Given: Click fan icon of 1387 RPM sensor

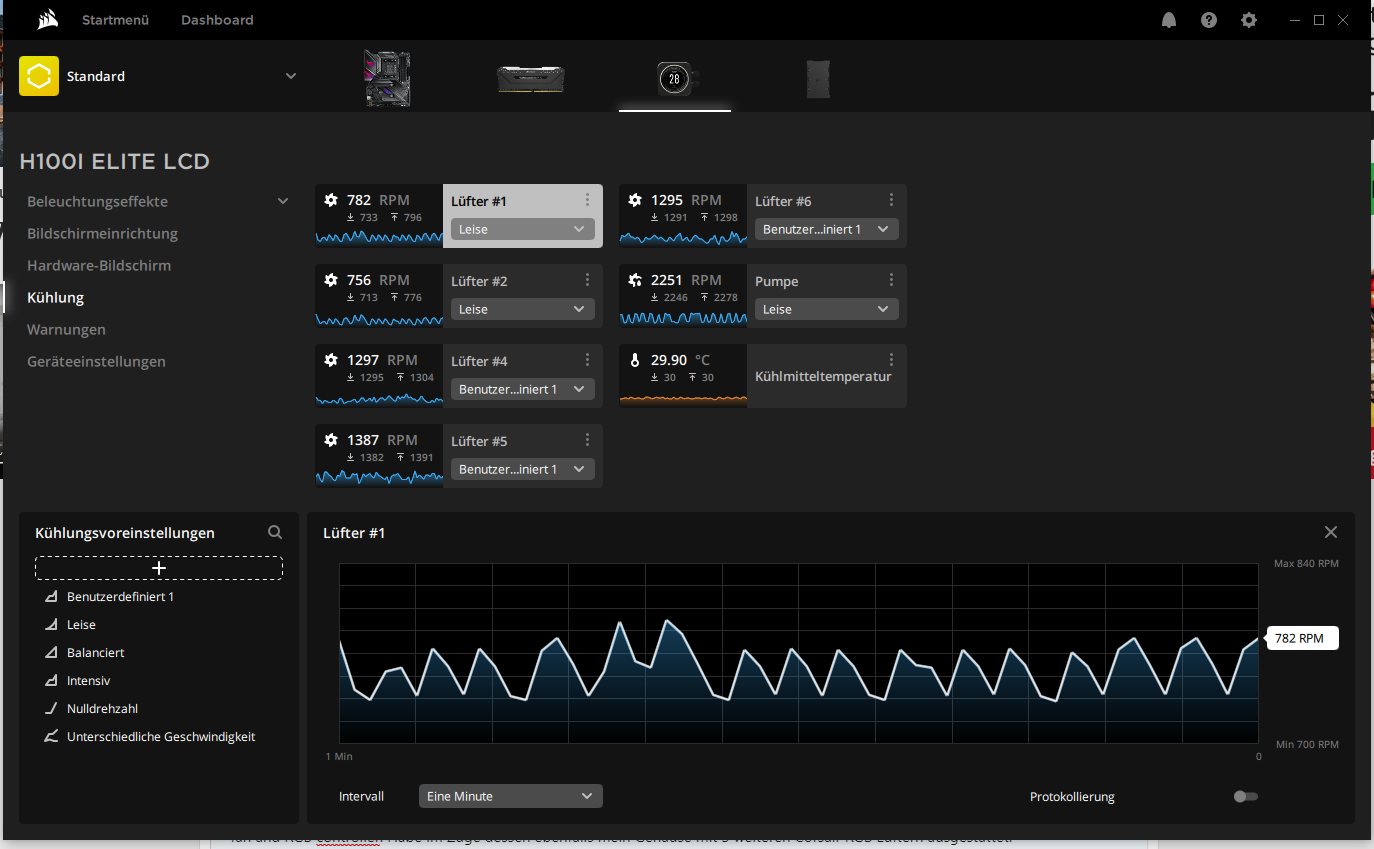Looking at the screenshot, I should (x=331, y=440).
